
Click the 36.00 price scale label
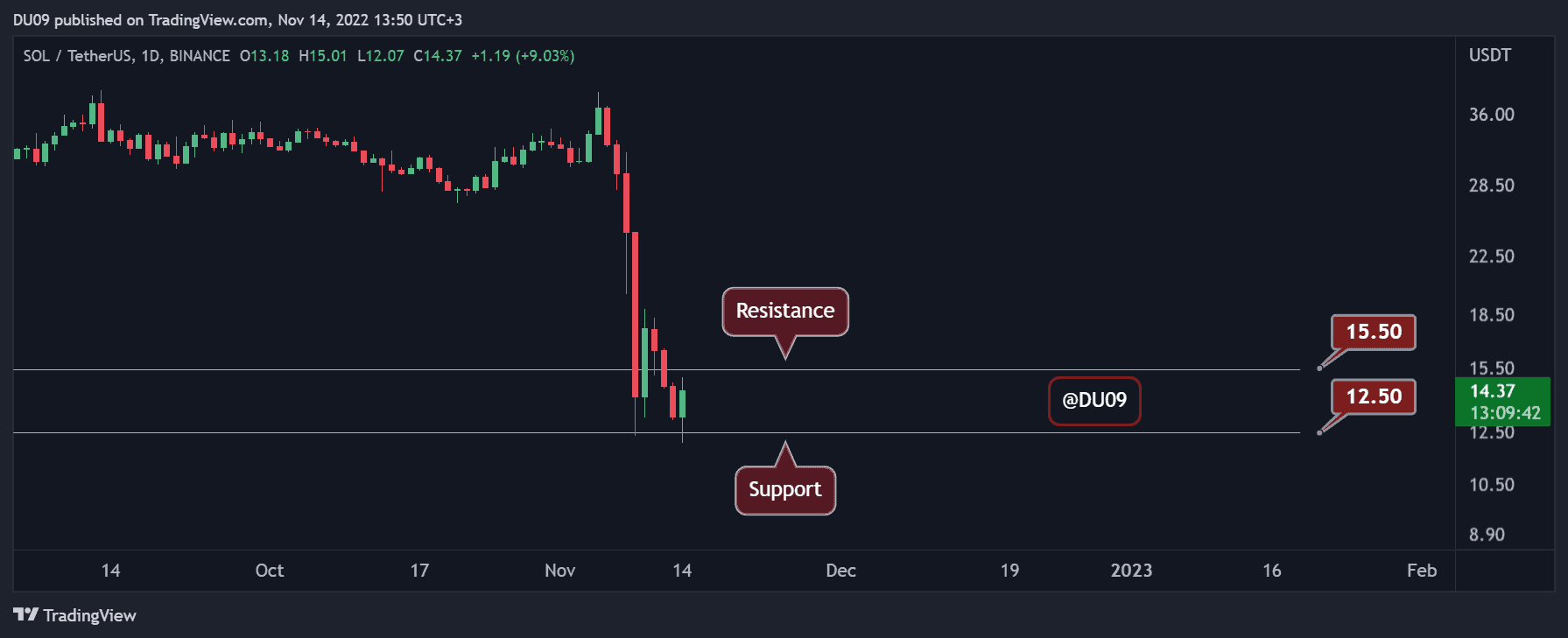[x=1491, y=115]
